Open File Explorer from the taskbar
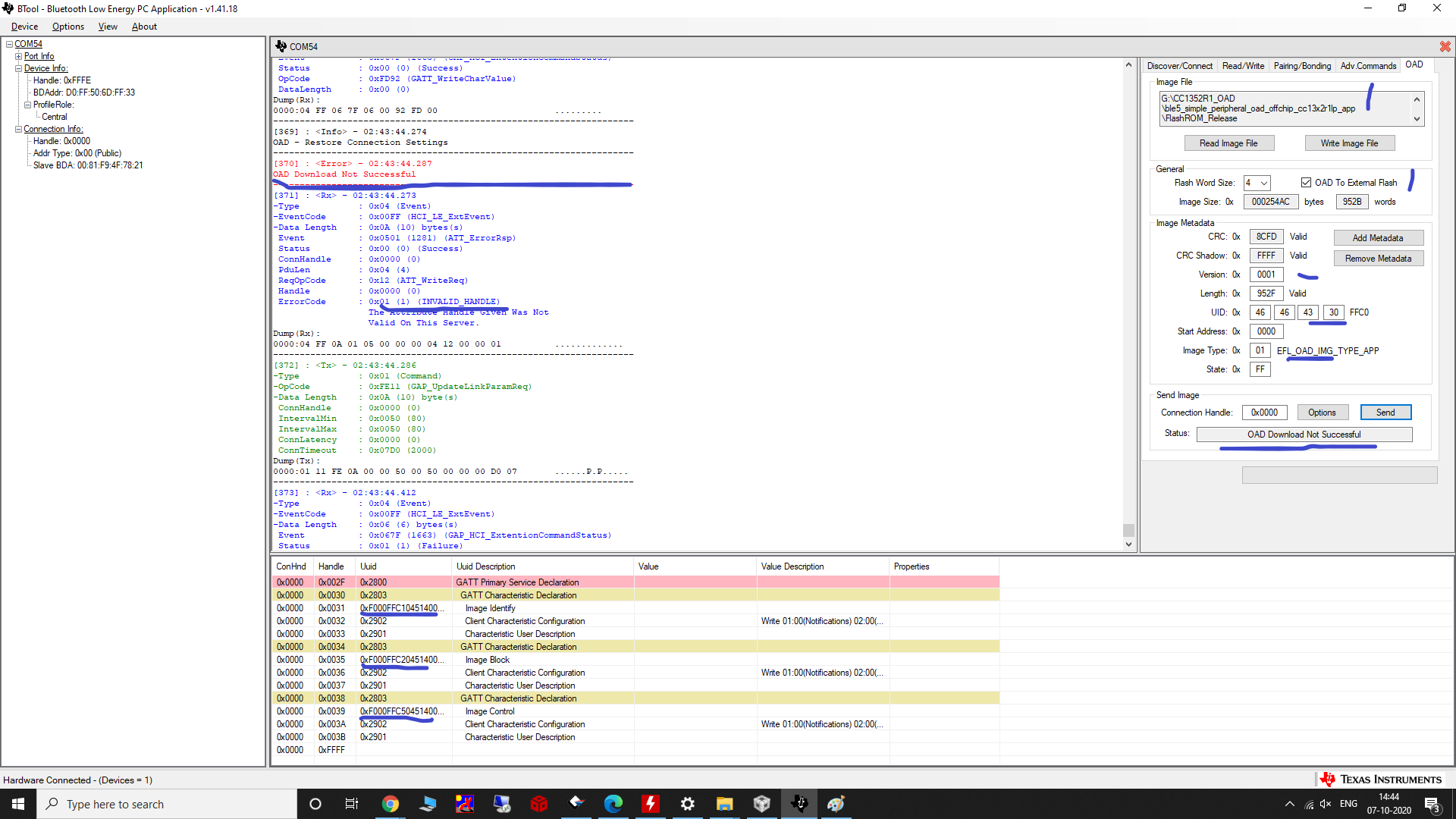This screenshot has width=1456, height=819. [724, 804]
